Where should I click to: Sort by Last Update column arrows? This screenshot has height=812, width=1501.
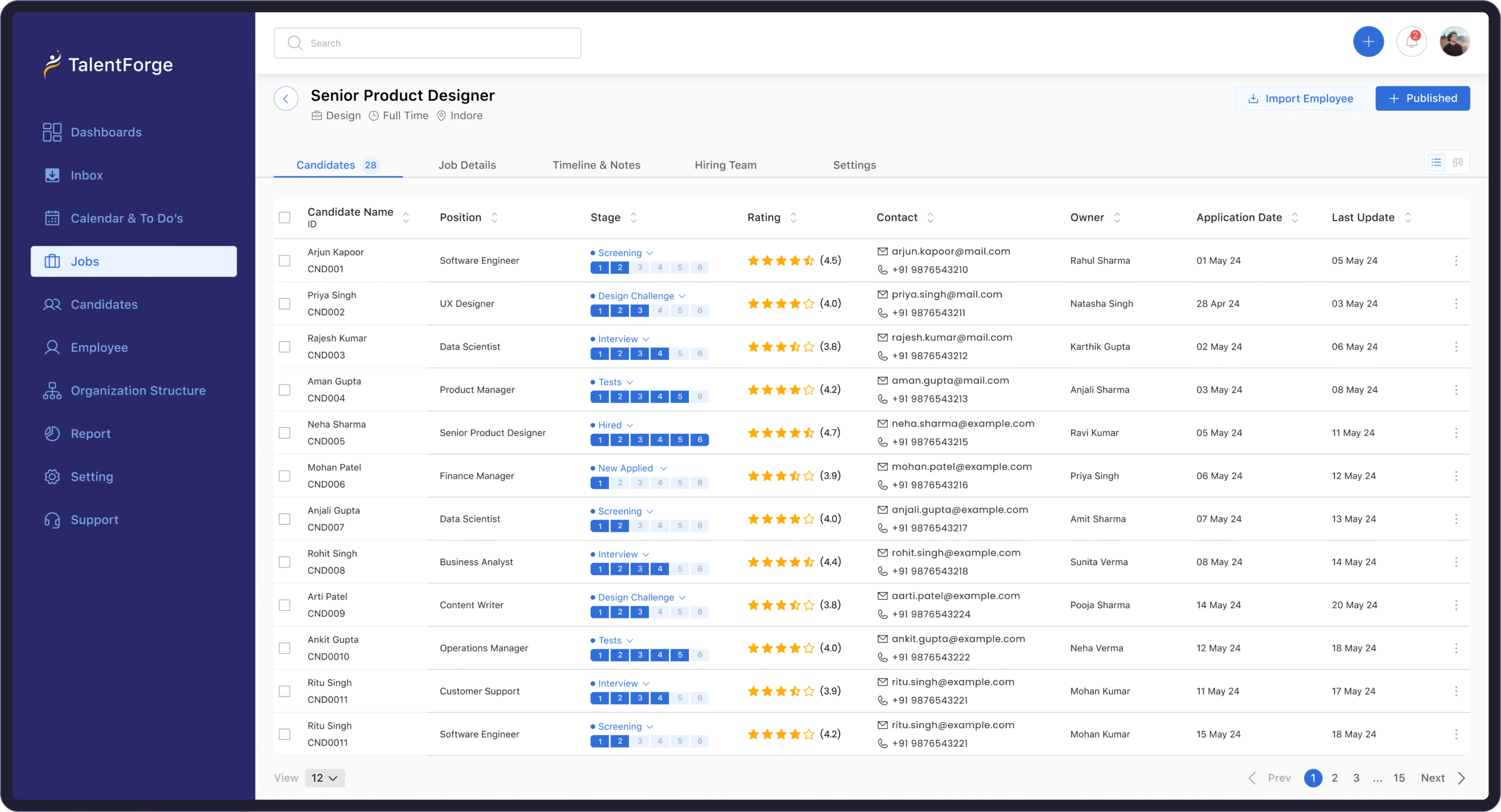[1408, 218]
